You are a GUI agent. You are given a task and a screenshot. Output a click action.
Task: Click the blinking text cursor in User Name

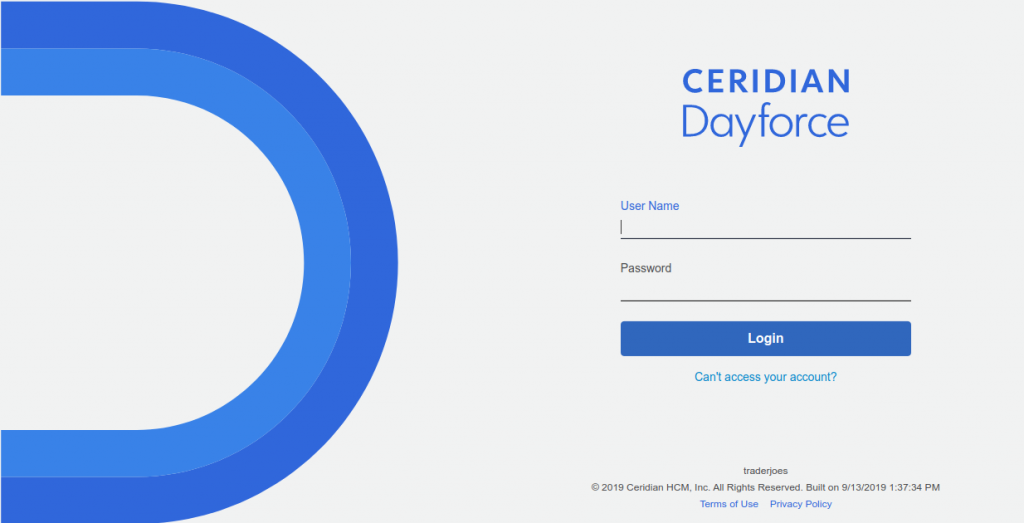pyautogui.click(x=622, y=227)
